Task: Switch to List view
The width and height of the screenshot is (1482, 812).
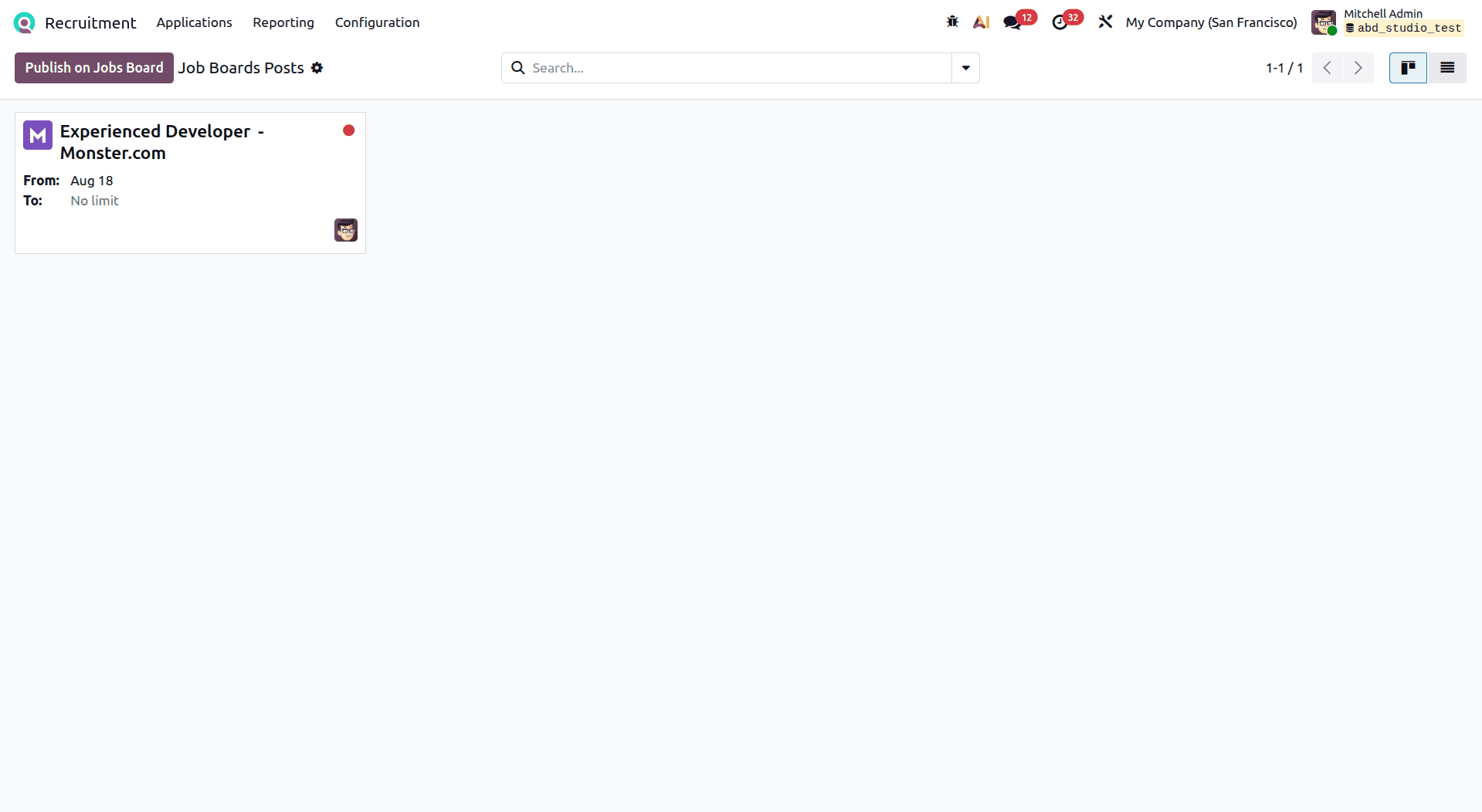Action: (1446, 68)
